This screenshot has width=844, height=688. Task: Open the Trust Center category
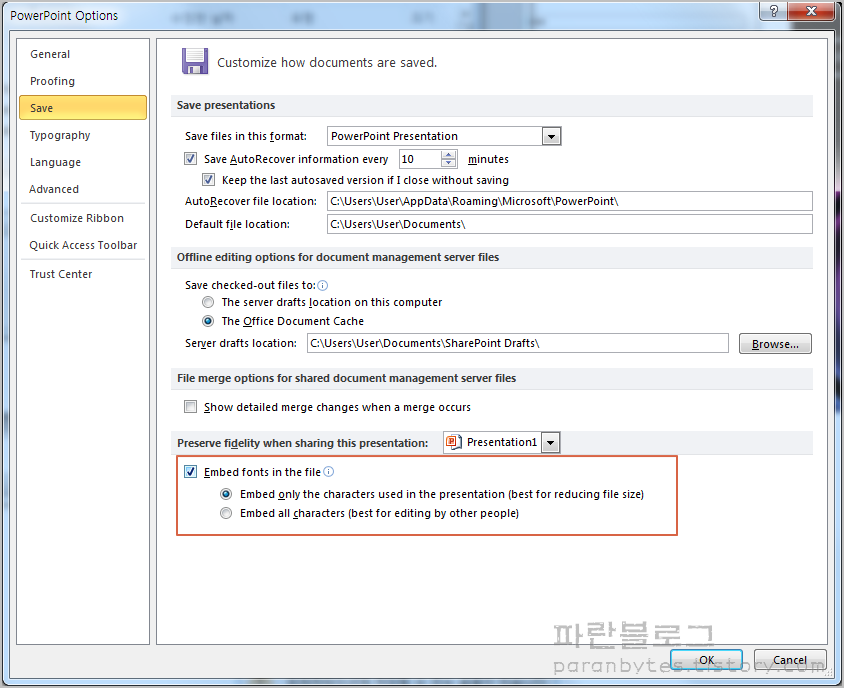(83, 274)
